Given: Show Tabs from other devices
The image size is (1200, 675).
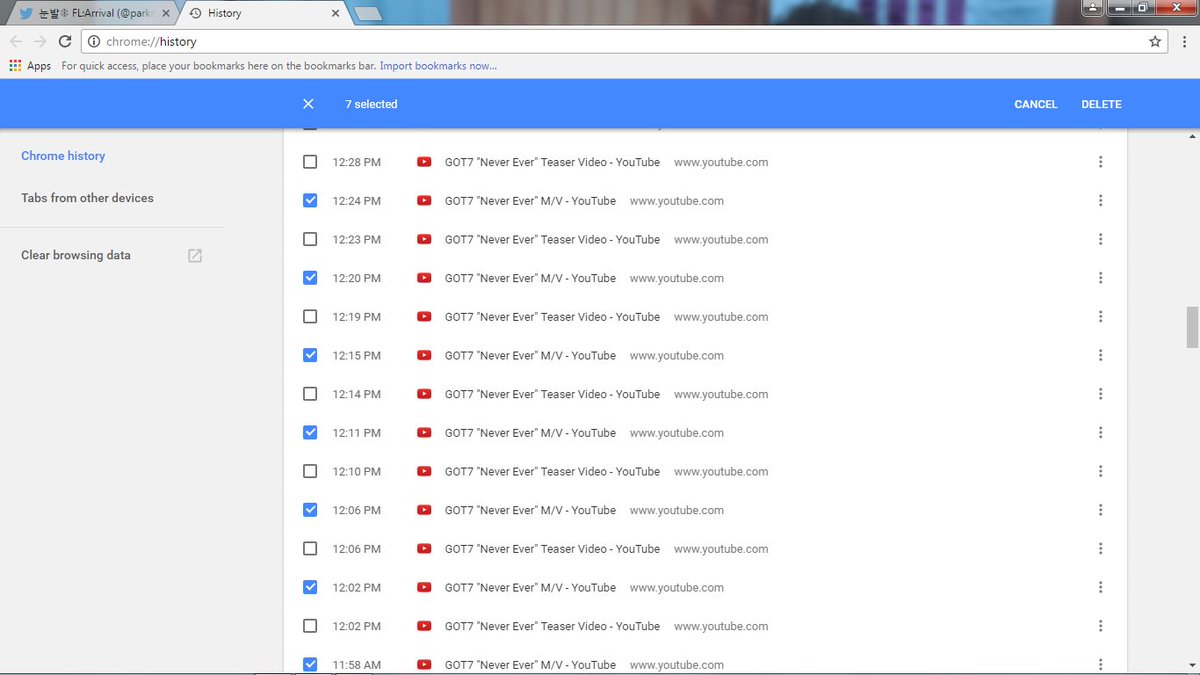Looking at the screenshot, I should pyautogui.click(x=87, y=198).
